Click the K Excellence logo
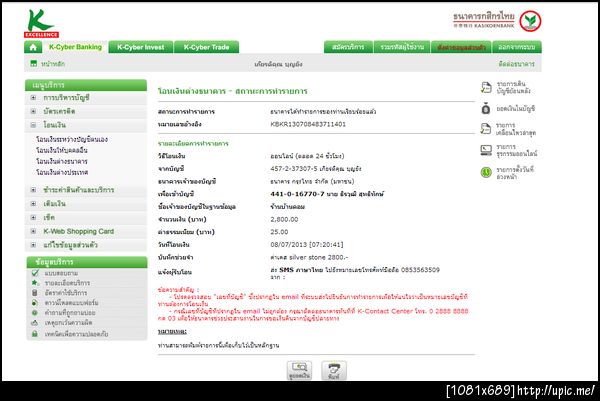The image size is (600, 401). pyautogui.click(x=41, y=24)
